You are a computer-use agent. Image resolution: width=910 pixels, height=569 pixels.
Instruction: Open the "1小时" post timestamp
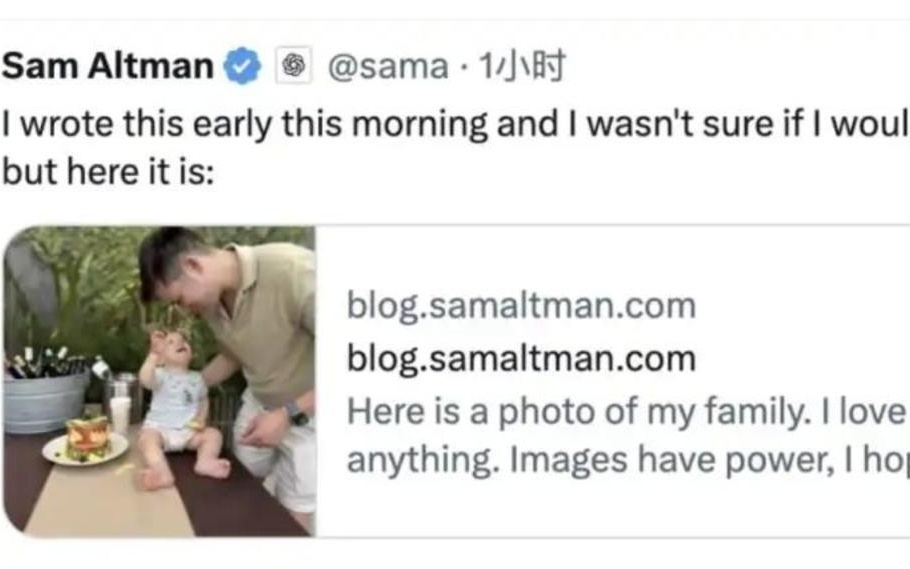click(x=522, y=67)
